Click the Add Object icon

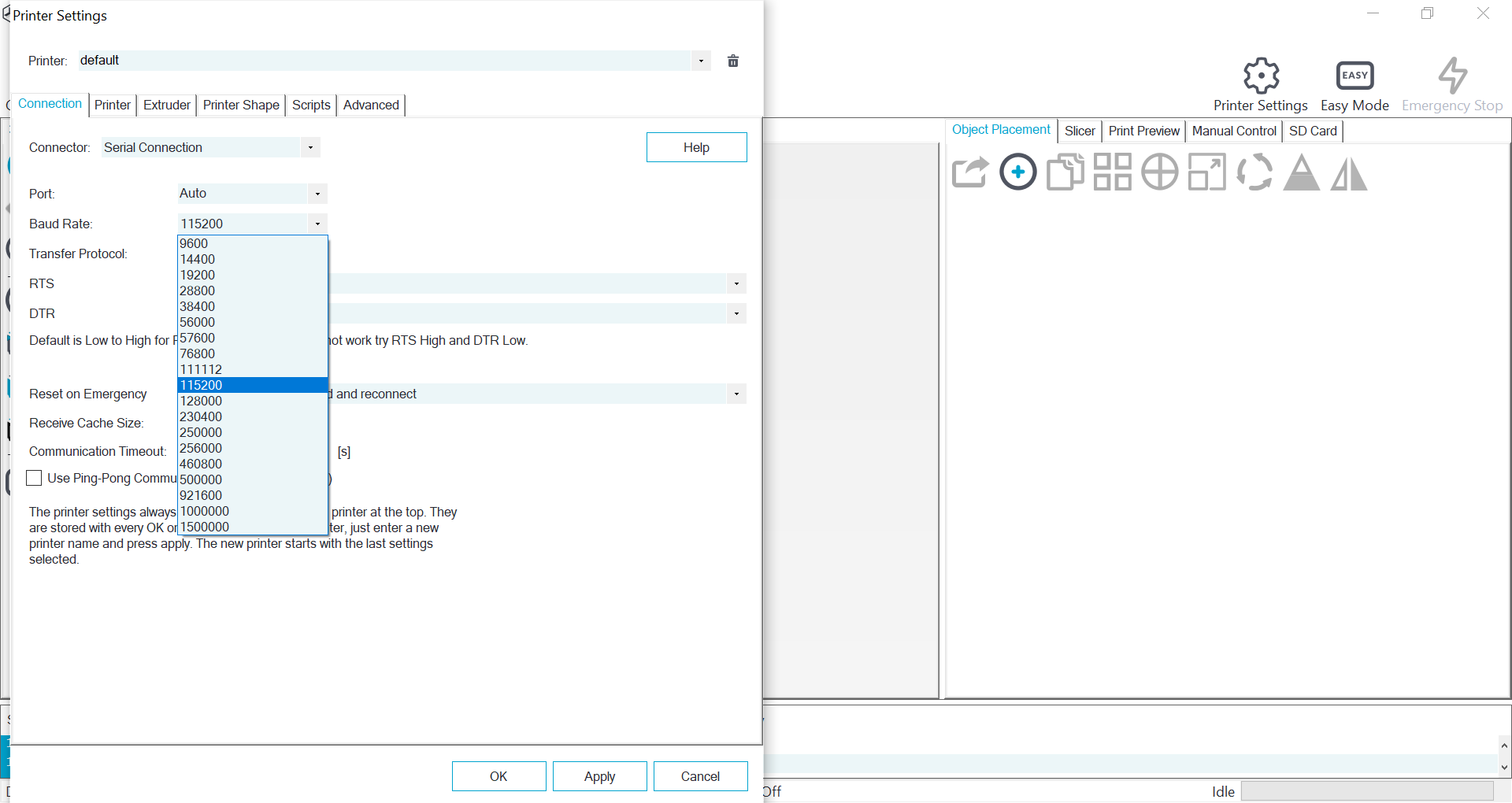pos(1017,172)
